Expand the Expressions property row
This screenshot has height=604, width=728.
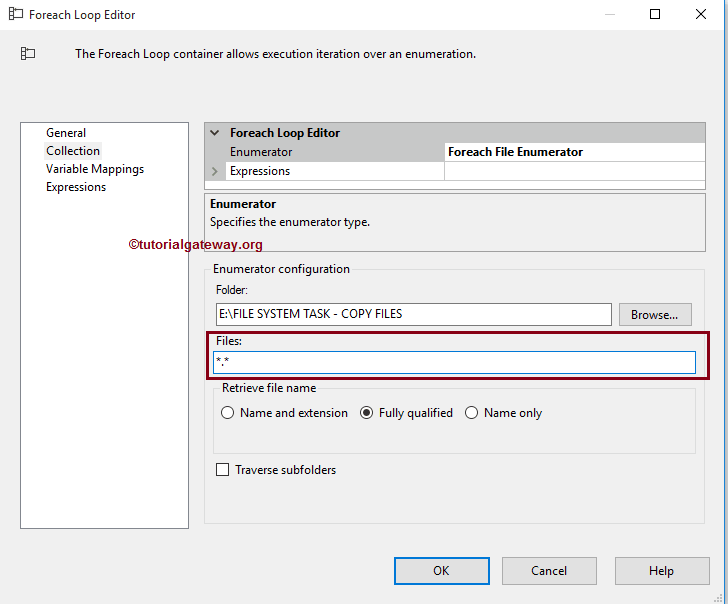[x=214, y=171]
